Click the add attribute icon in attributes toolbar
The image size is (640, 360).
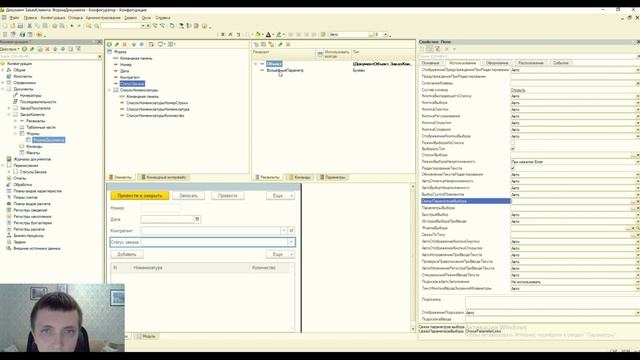256,44
